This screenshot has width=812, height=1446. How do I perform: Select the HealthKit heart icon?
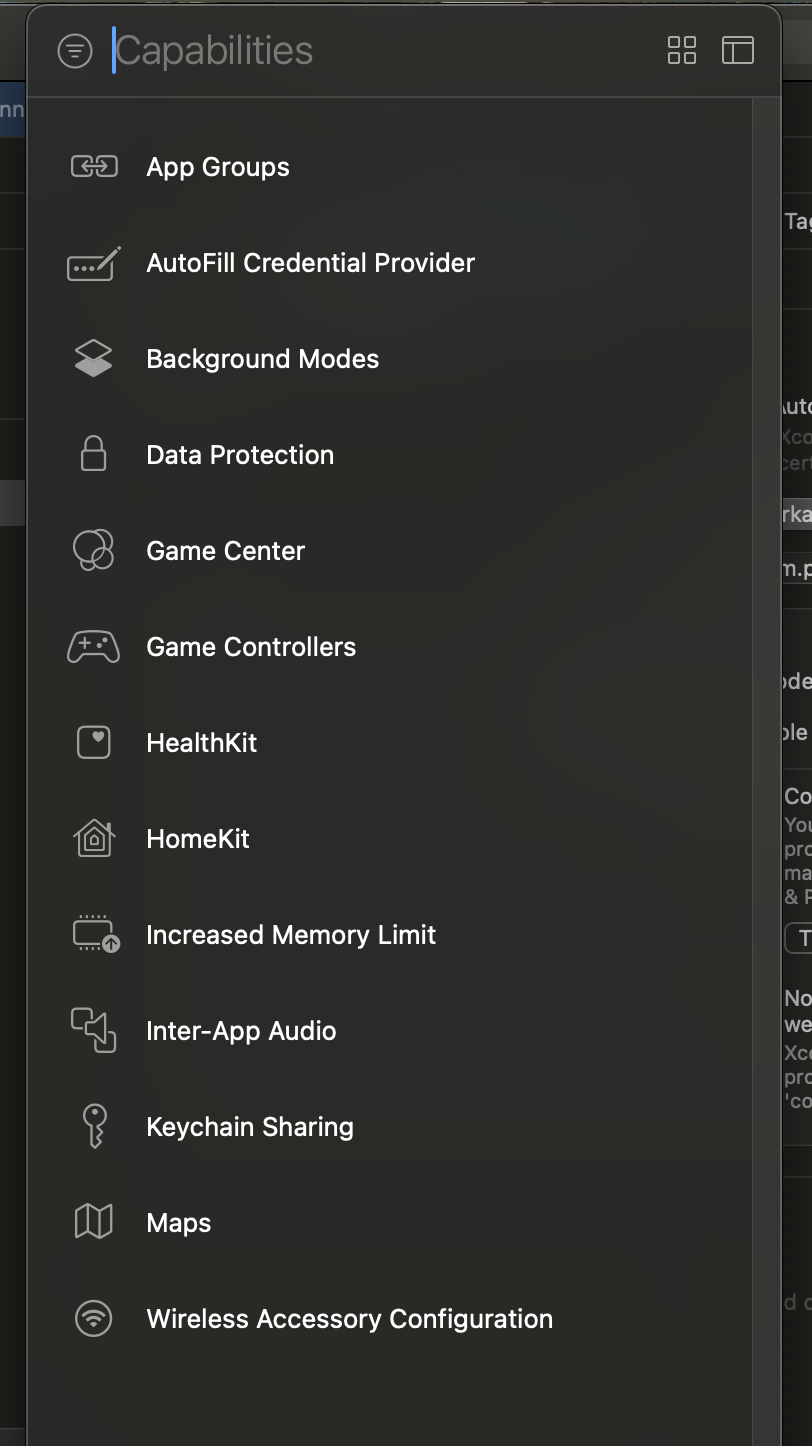92,742
